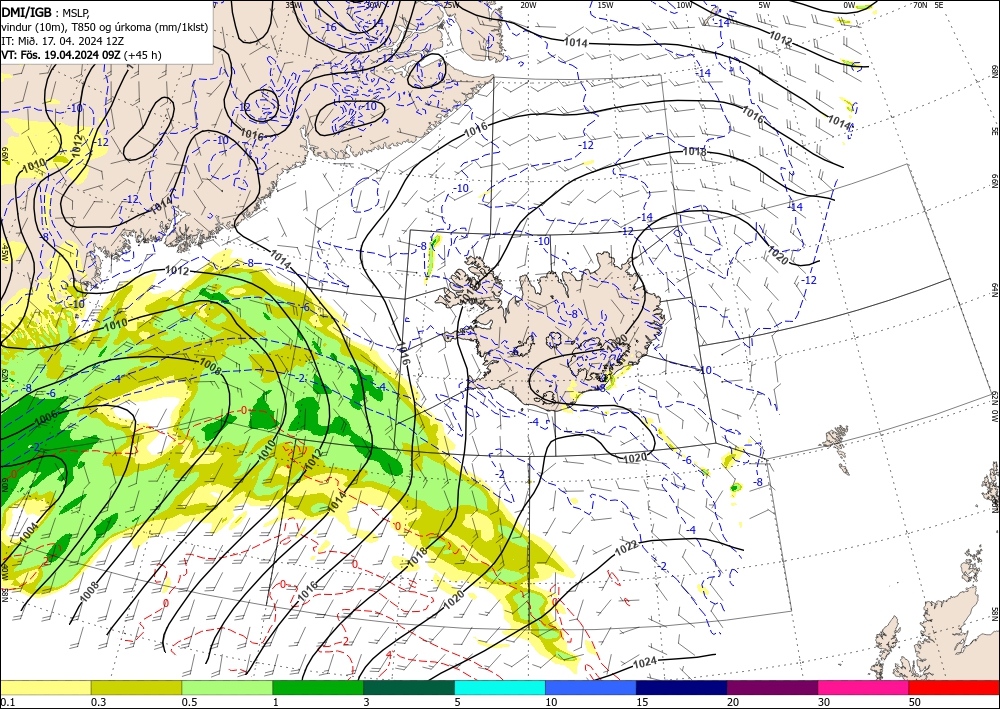Click the legend value '15' below the color bar

tap(642, 702)
